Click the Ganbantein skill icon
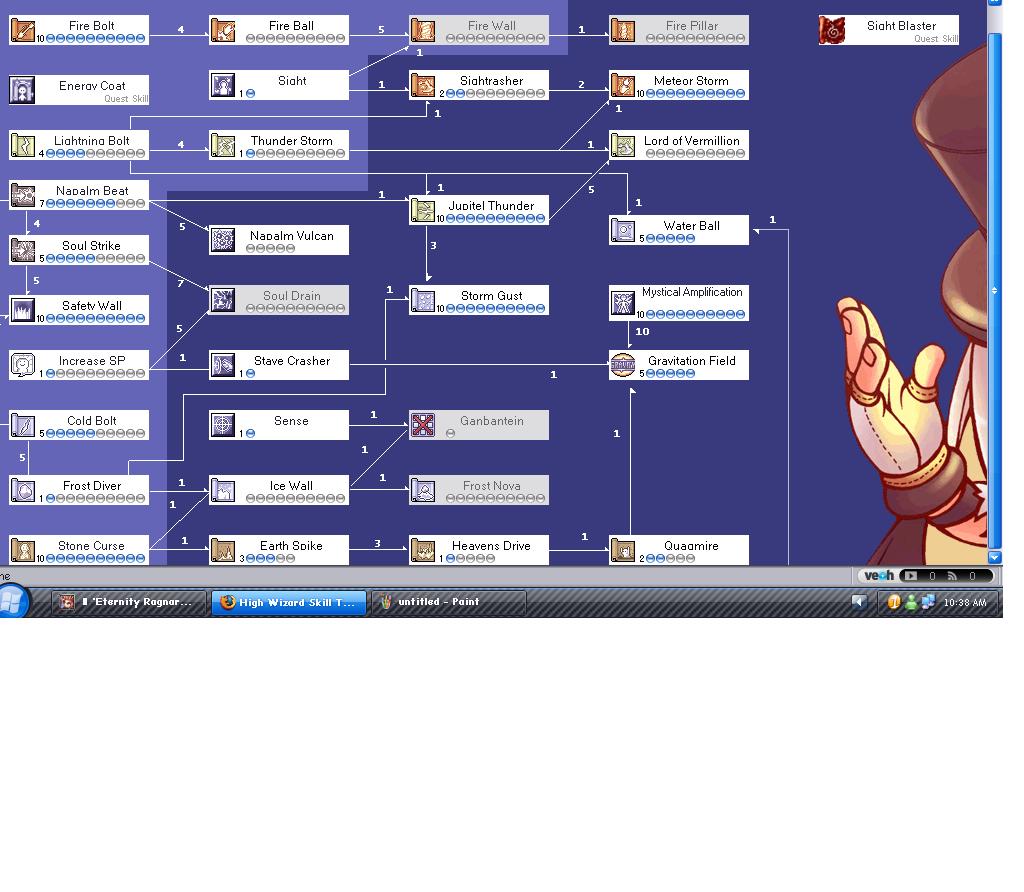This screenshot has height=892, width=1024. coord(423,425)
